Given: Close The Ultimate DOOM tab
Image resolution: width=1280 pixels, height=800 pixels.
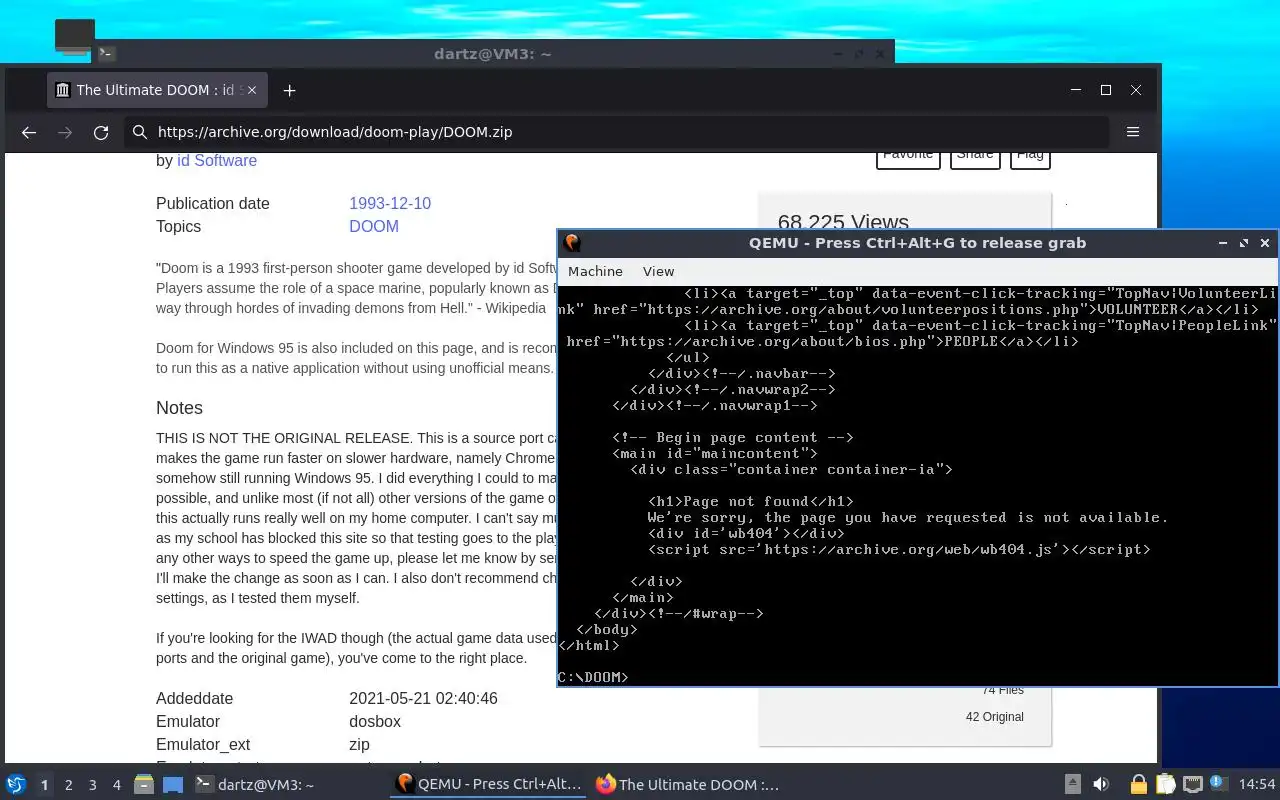Looking at the screenshot, I should point(252,90).
